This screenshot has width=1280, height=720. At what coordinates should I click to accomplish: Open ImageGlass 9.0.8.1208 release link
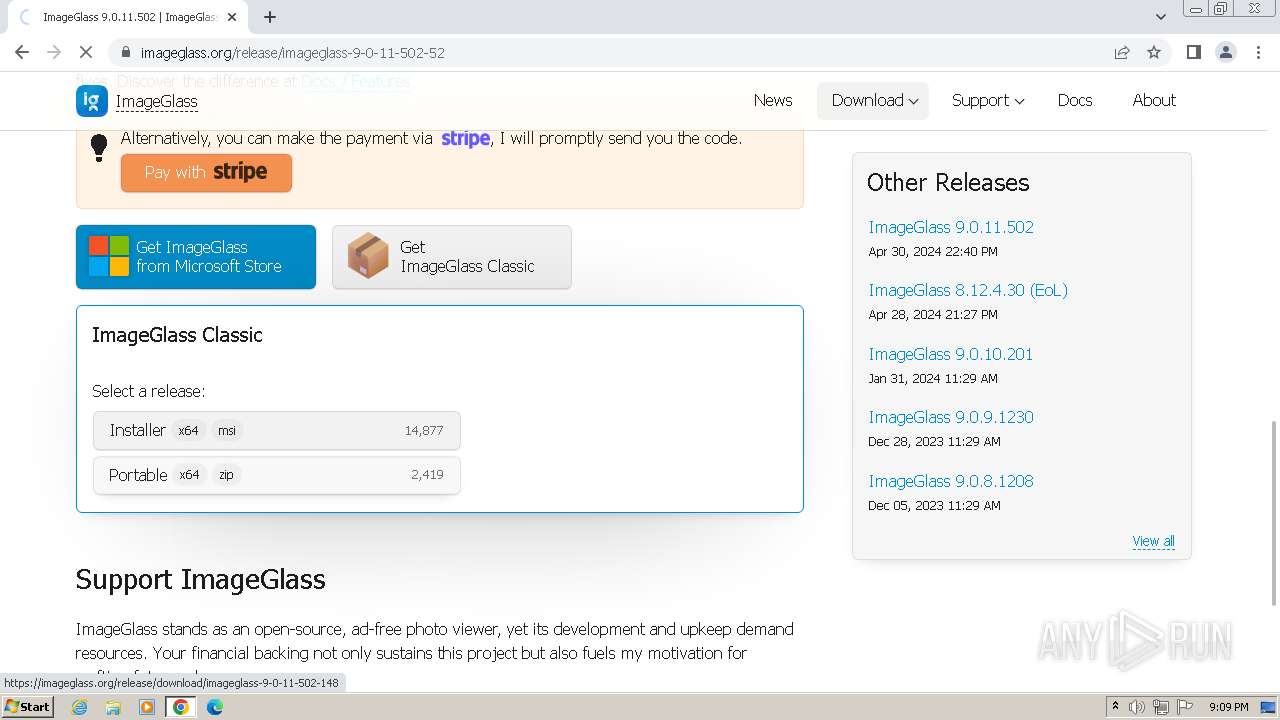951,481
